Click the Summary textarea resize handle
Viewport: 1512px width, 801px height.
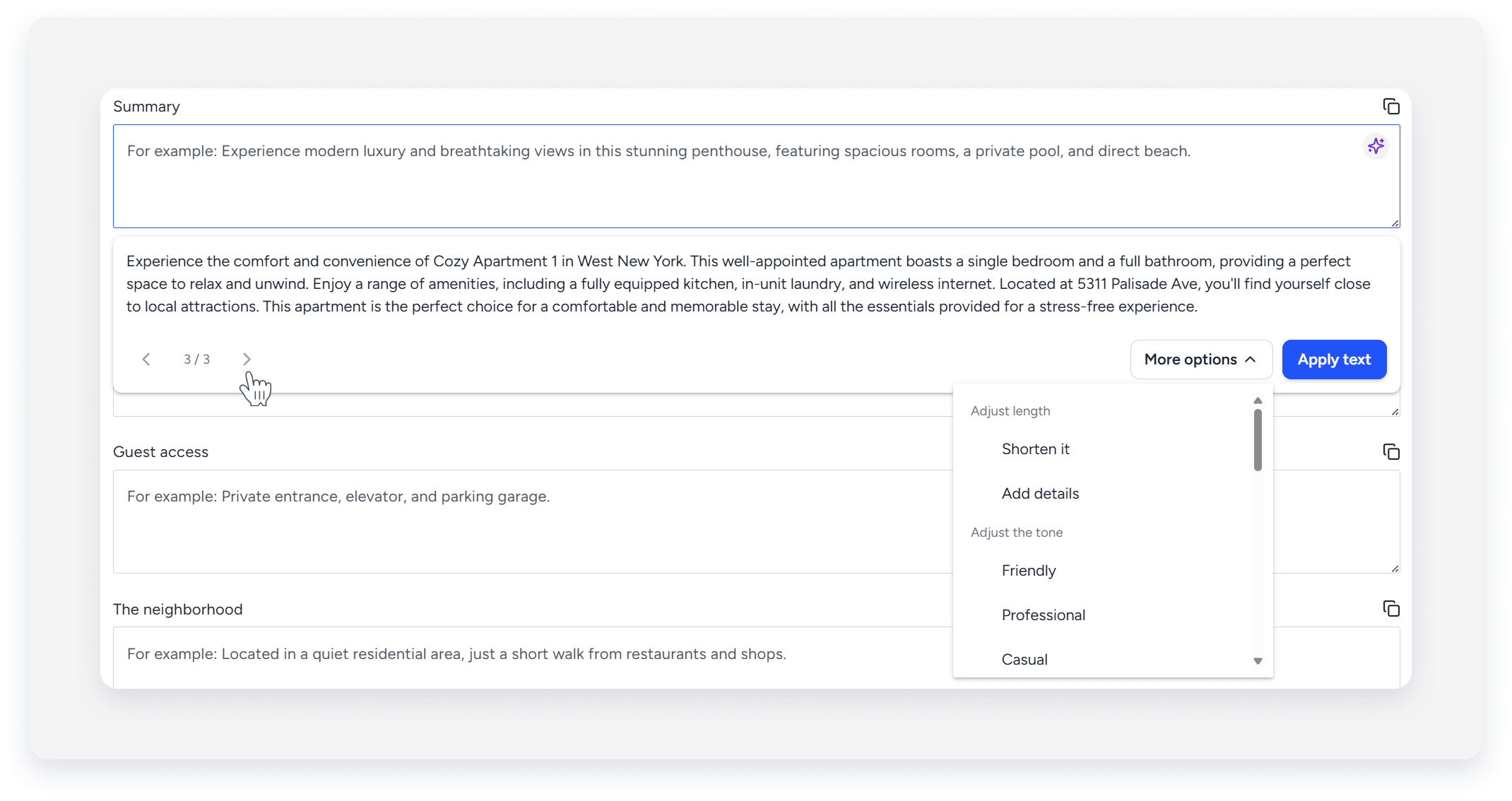[1395, 223]
